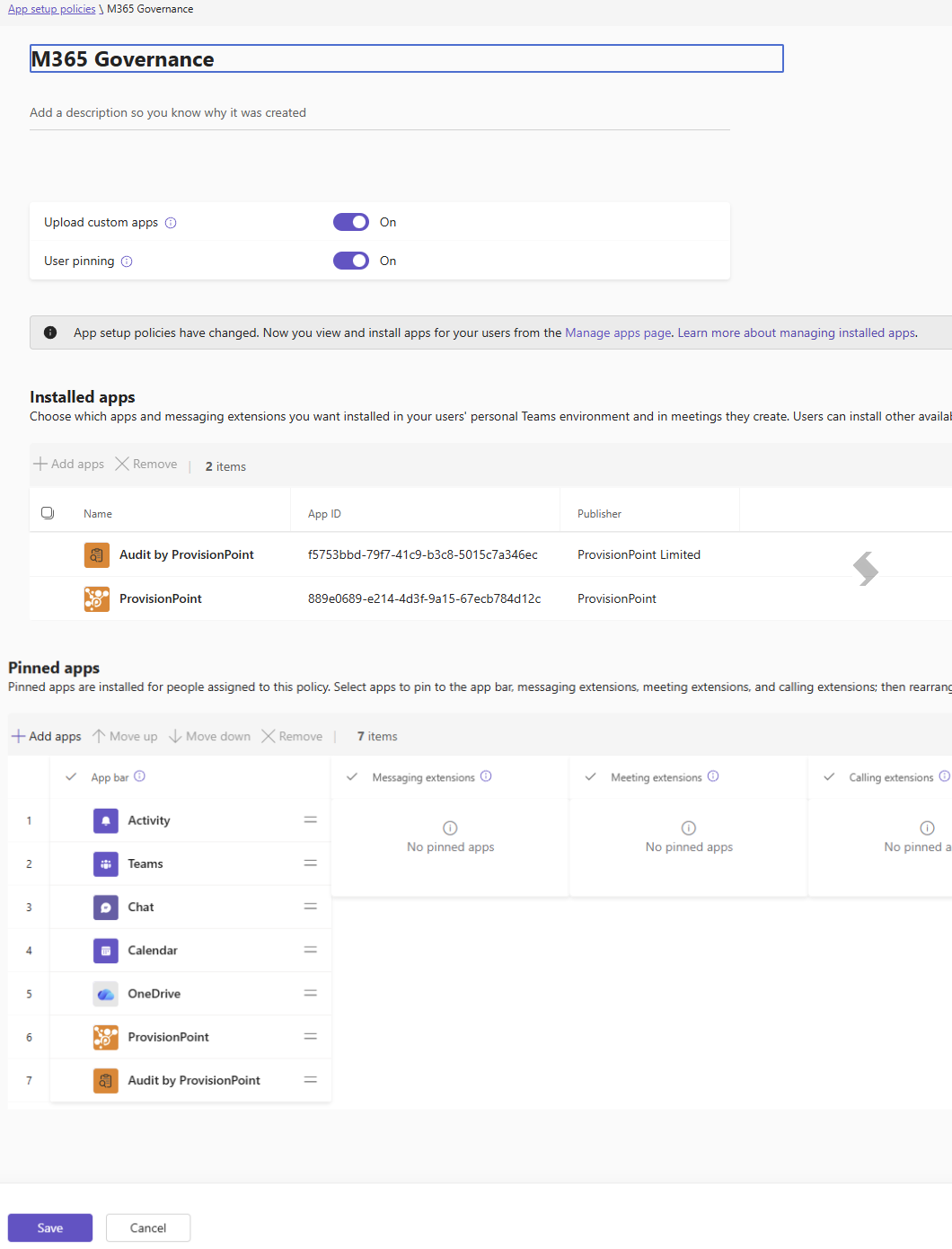Check the select-all box in Installed apps header
952x1249 pixels.
click(48, 513)
